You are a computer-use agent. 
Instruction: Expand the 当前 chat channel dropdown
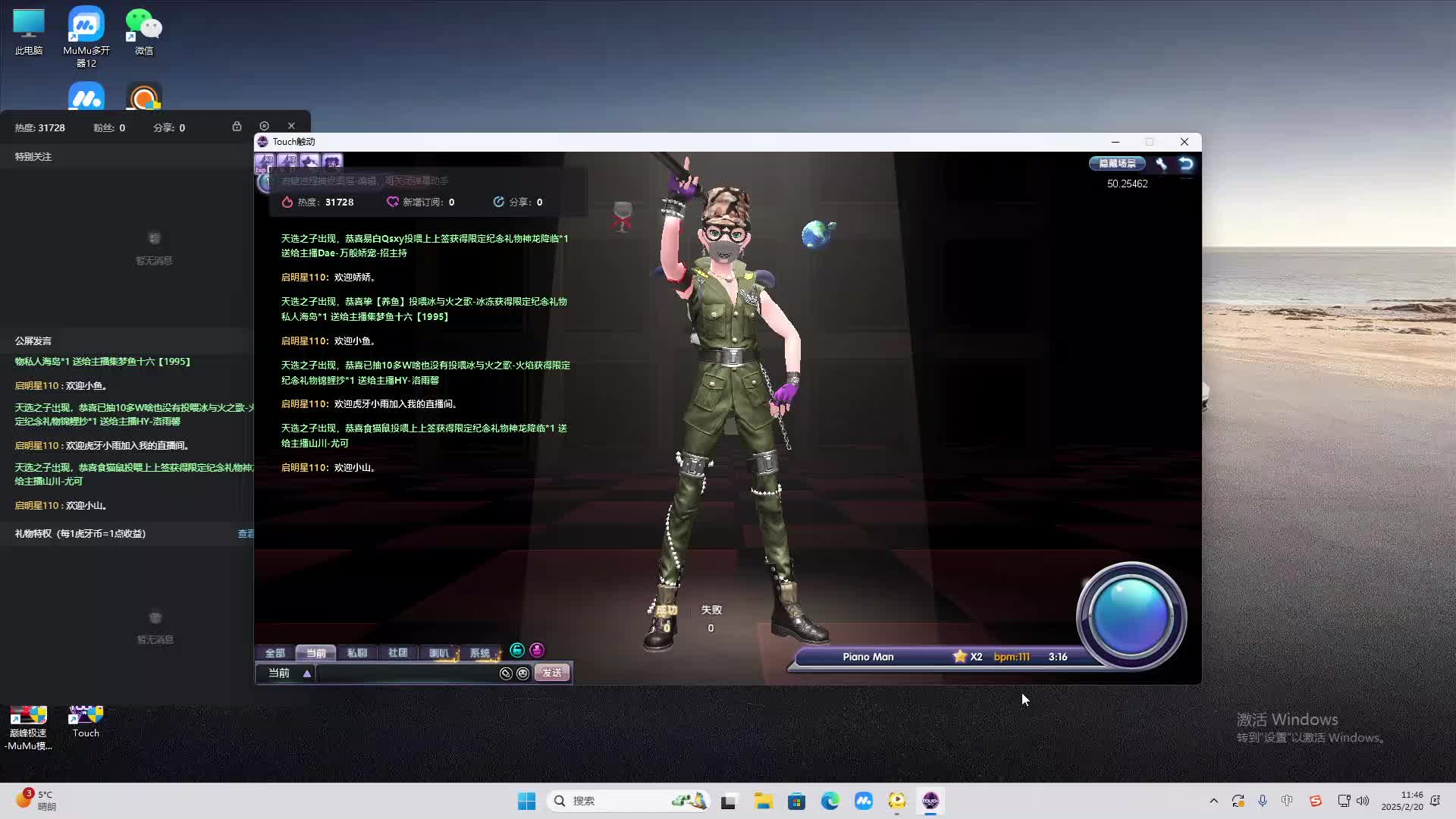pyautogui.click(x=306, y=673)
